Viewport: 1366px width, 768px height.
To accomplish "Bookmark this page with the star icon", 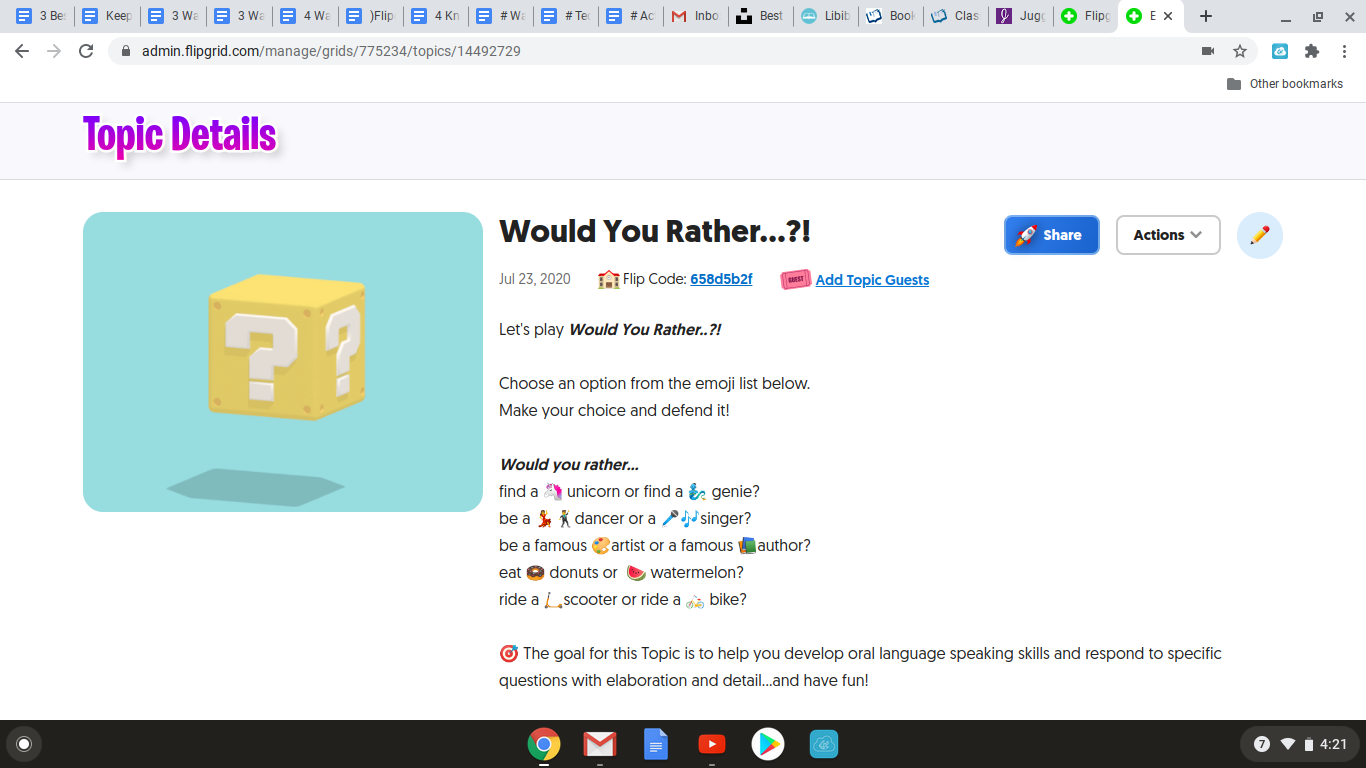I will [1240, 51].
